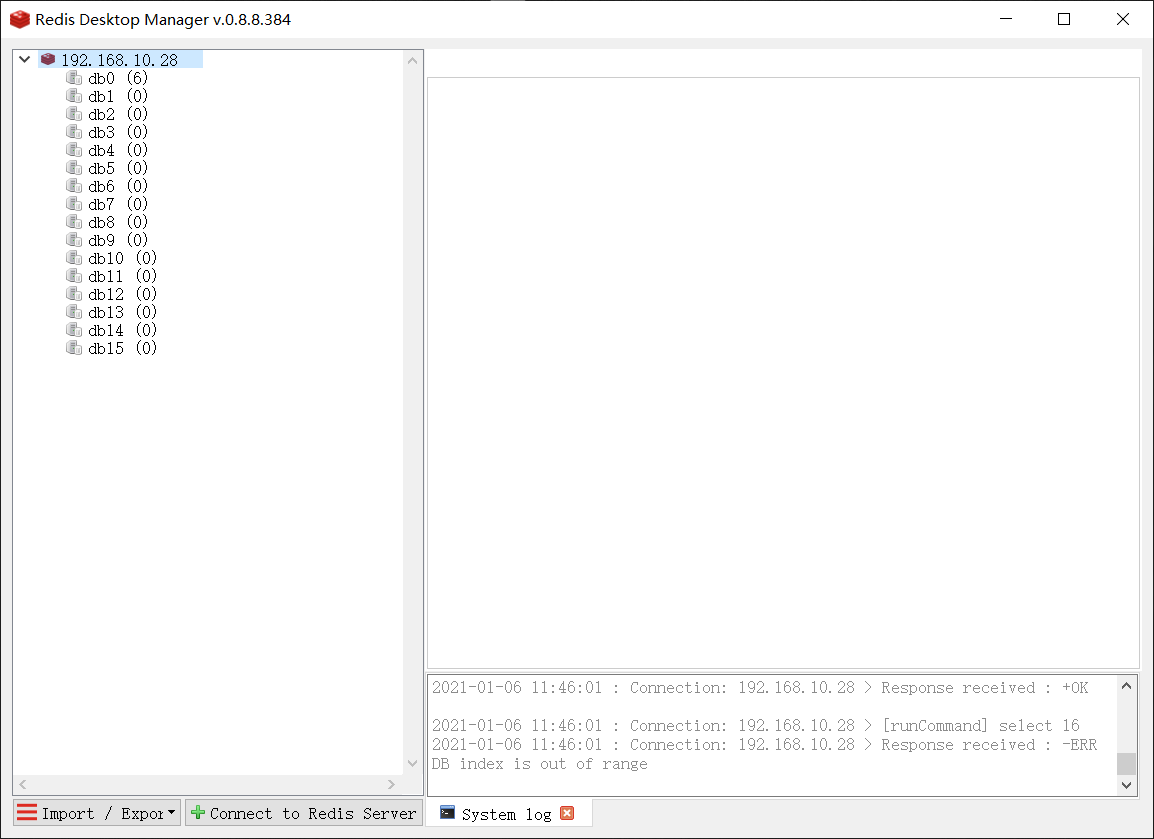Click the terminal icon on System log tab
Screen dimensions: 1154x839
(x=447, y=812)
